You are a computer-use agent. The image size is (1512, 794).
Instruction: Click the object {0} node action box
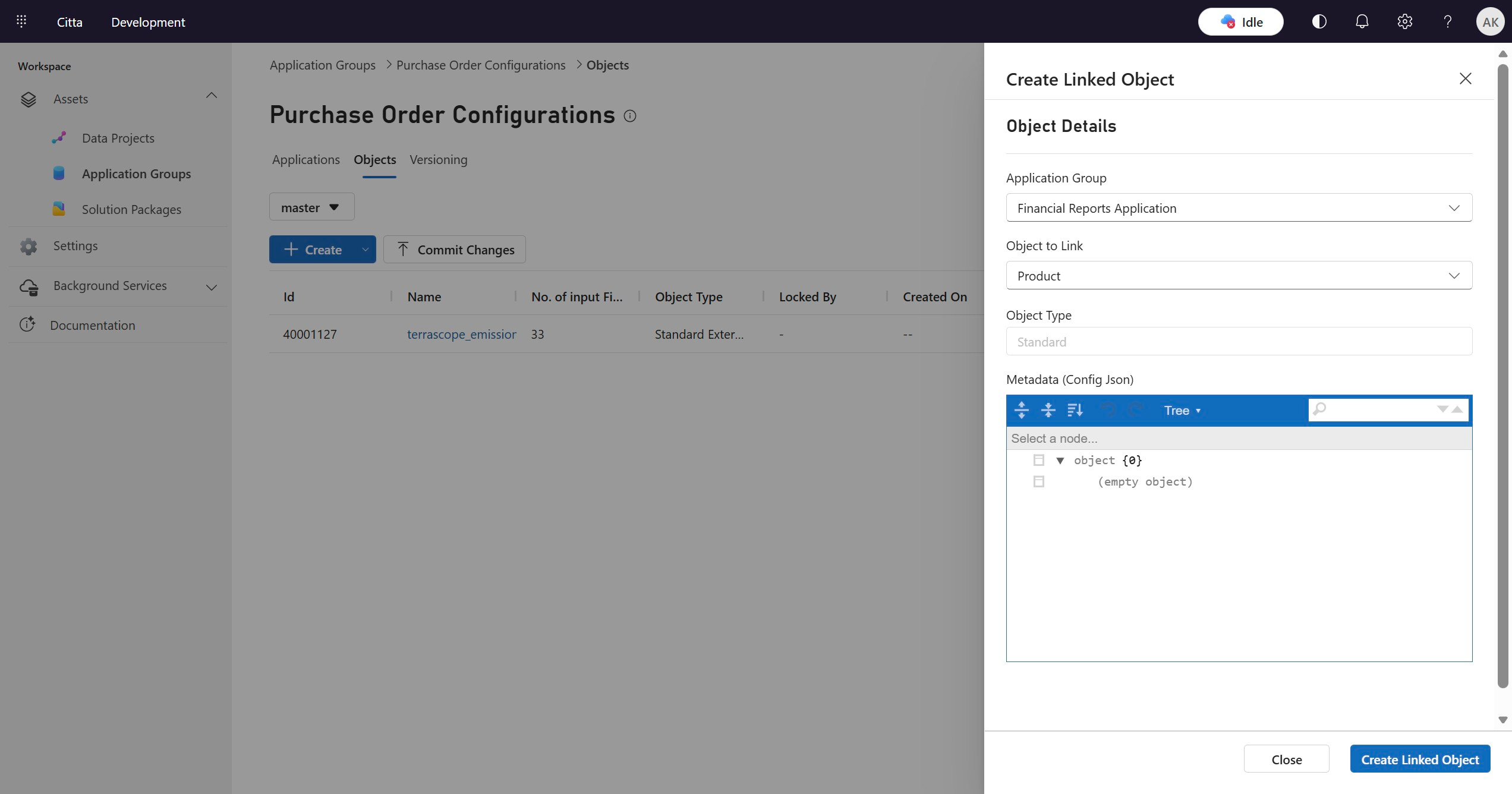coord(1038,460)
